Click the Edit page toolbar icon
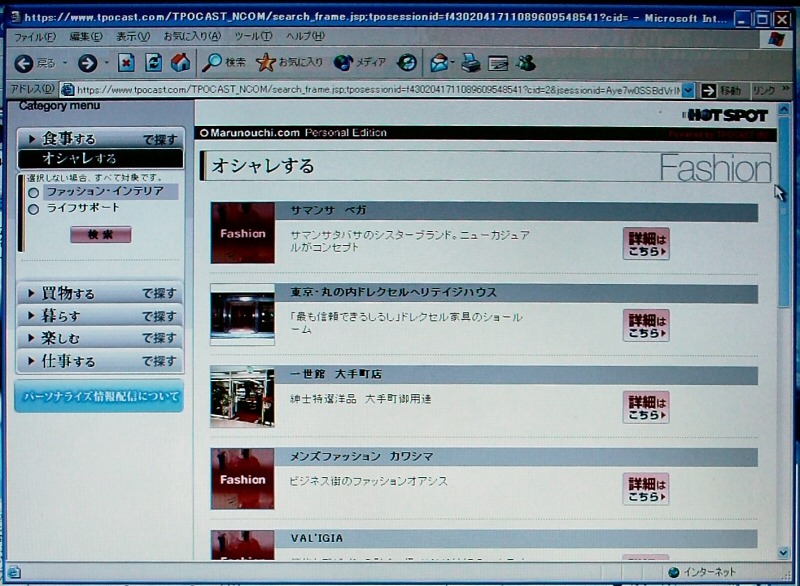Screen dimensions: 800x586 [x=498, y=63]
